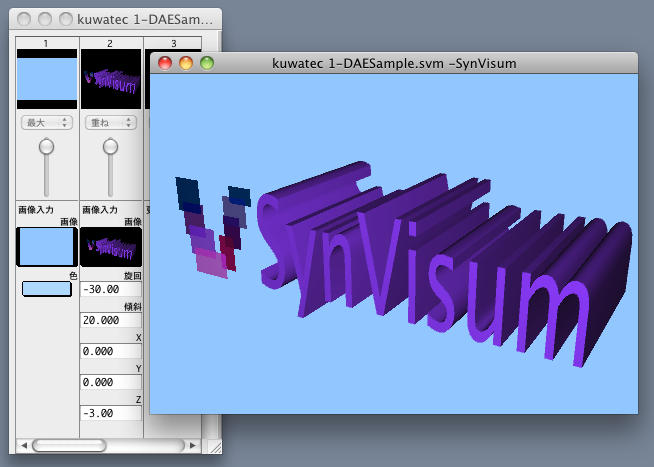Click the rotation field showing -30.00

[110, 289]
